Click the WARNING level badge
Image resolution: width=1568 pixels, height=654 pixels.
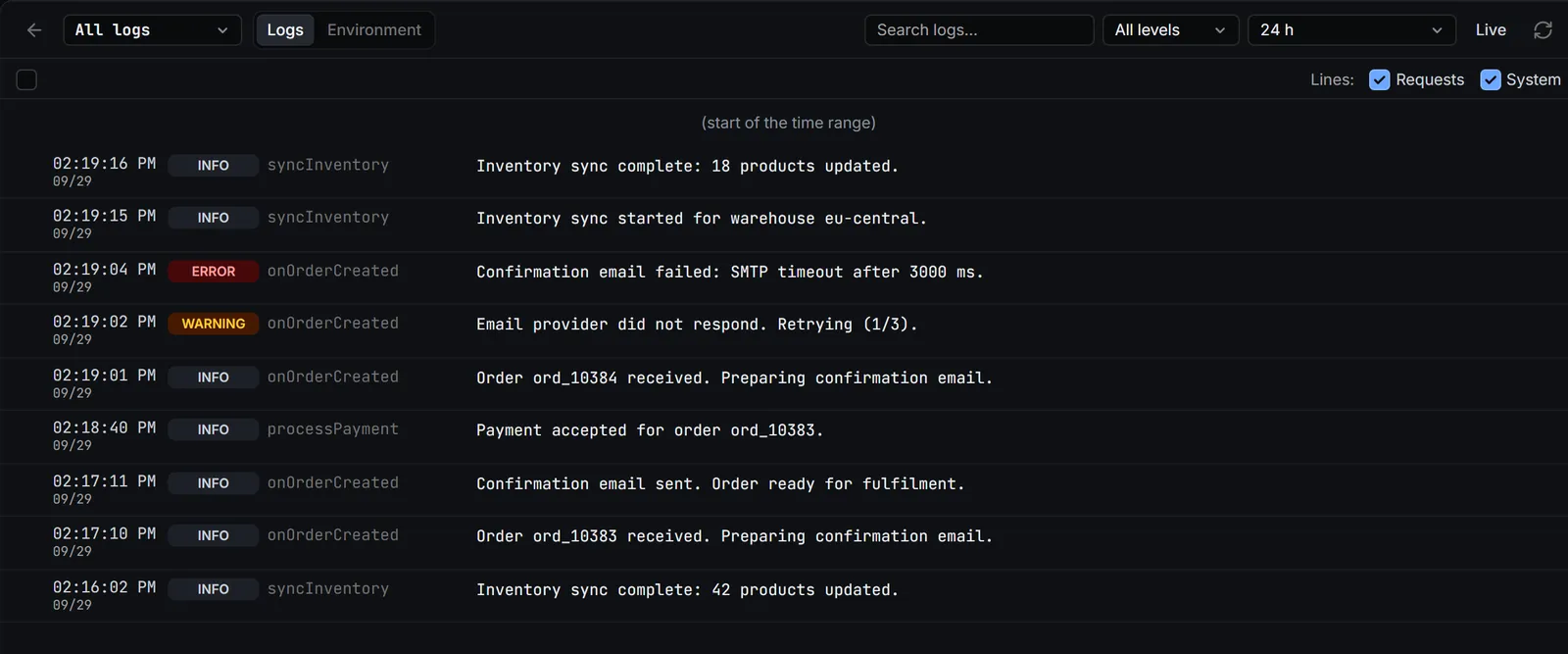(x=214, y=324)
